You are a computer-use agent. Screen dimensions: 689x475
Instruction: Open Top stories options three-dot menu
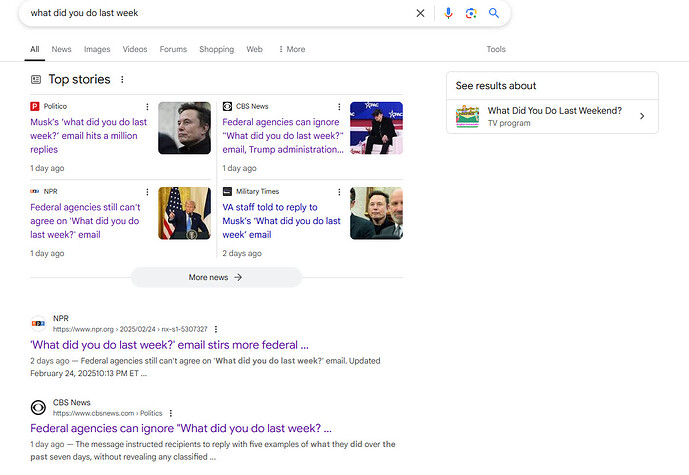122,80
